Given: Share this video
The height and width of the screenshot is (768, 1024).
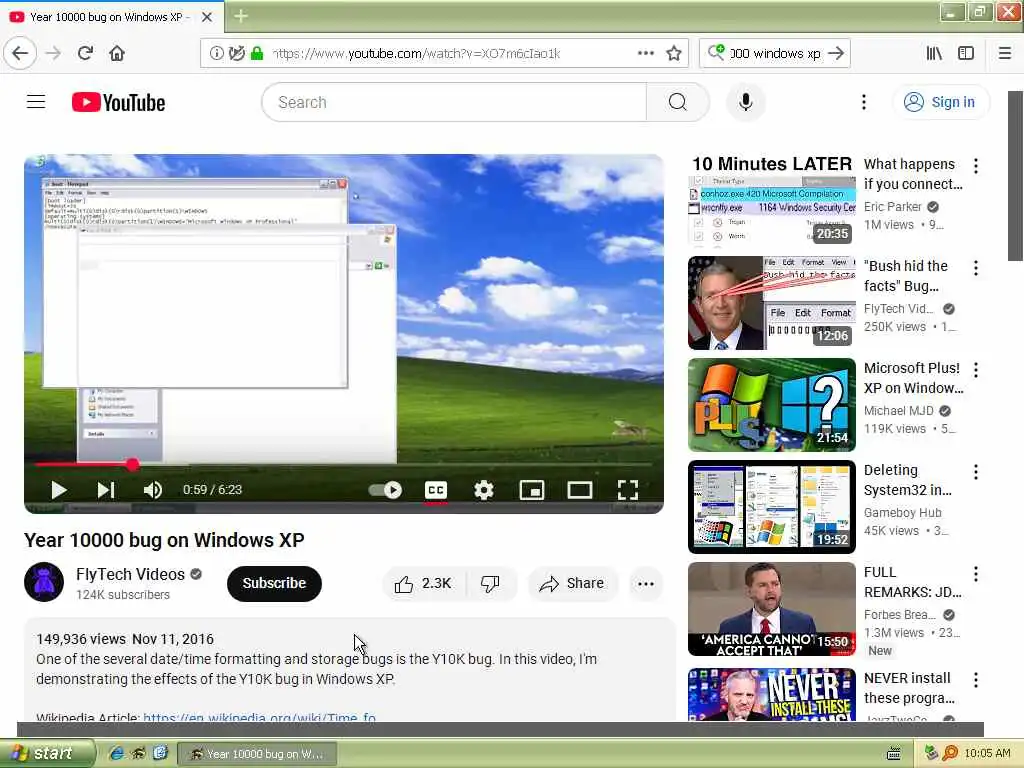Looking at the screenshot, I should point(572,583).
